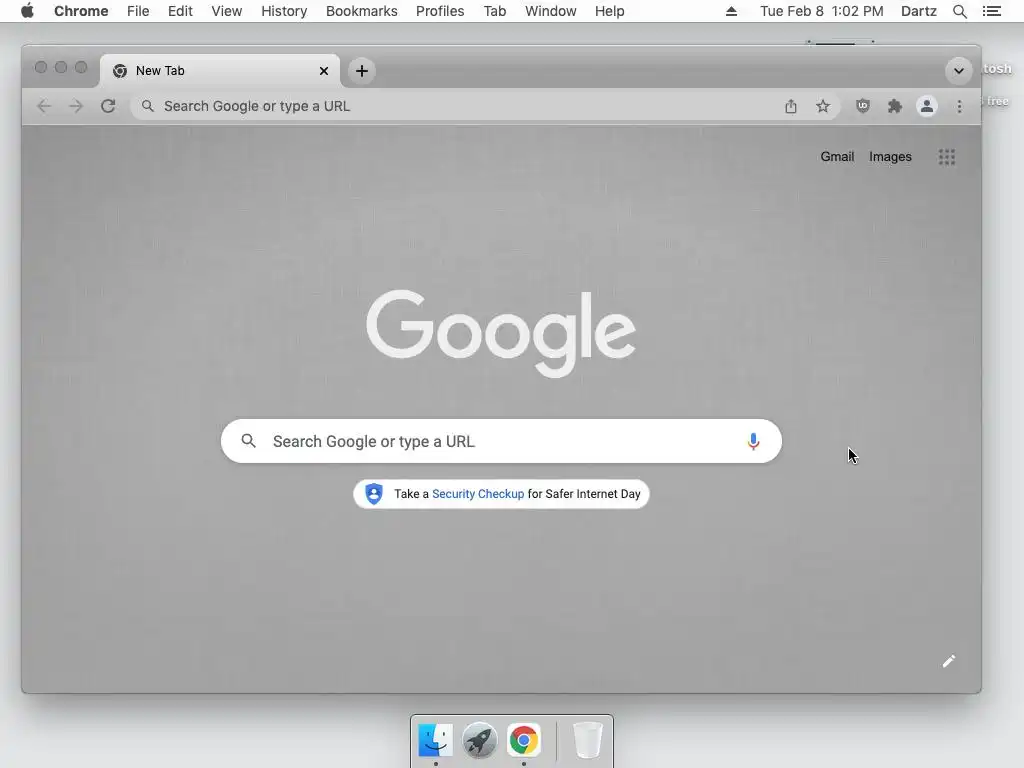Open the Security Checkup link

click(478, 494)
